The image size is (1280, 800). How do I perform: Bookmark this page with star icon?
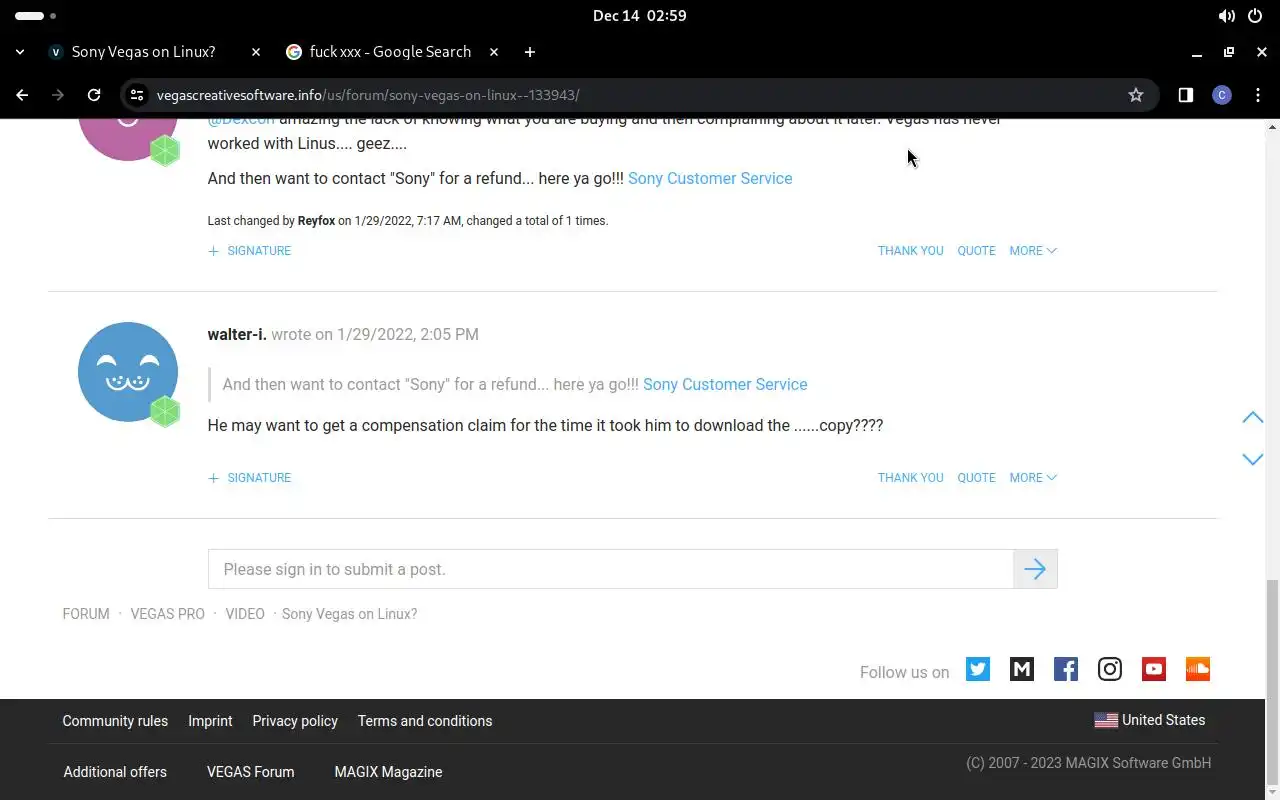pyautogui.click(x=1136, y=95)
